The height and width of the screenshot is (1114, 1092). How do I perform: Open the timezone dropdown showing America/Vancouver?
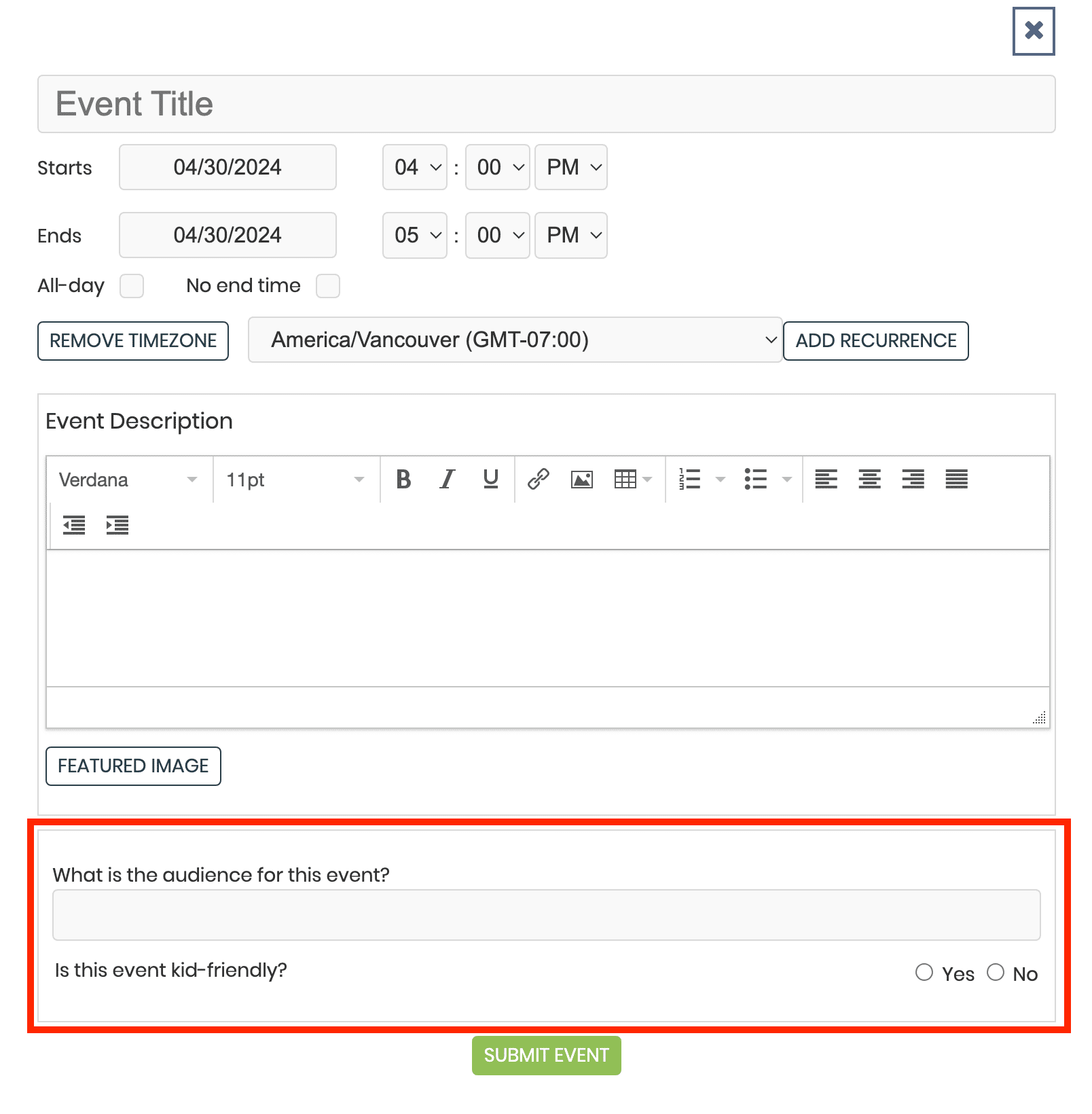(515, 340)
